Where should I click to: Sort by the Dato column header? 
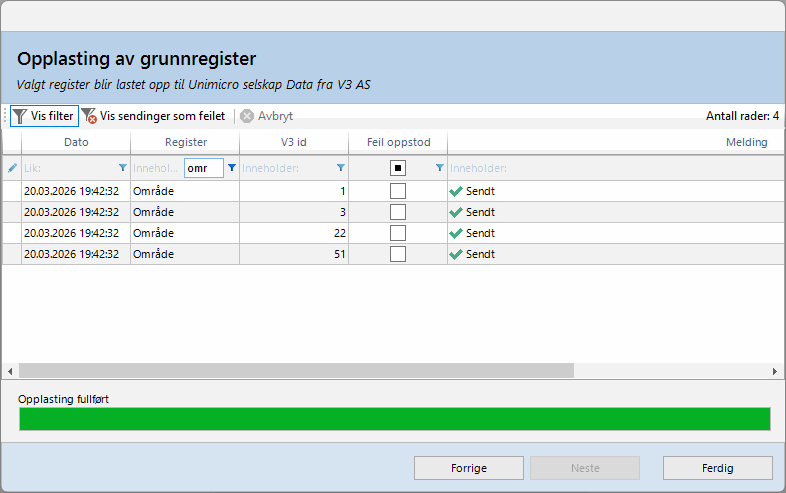pos(76,142)
